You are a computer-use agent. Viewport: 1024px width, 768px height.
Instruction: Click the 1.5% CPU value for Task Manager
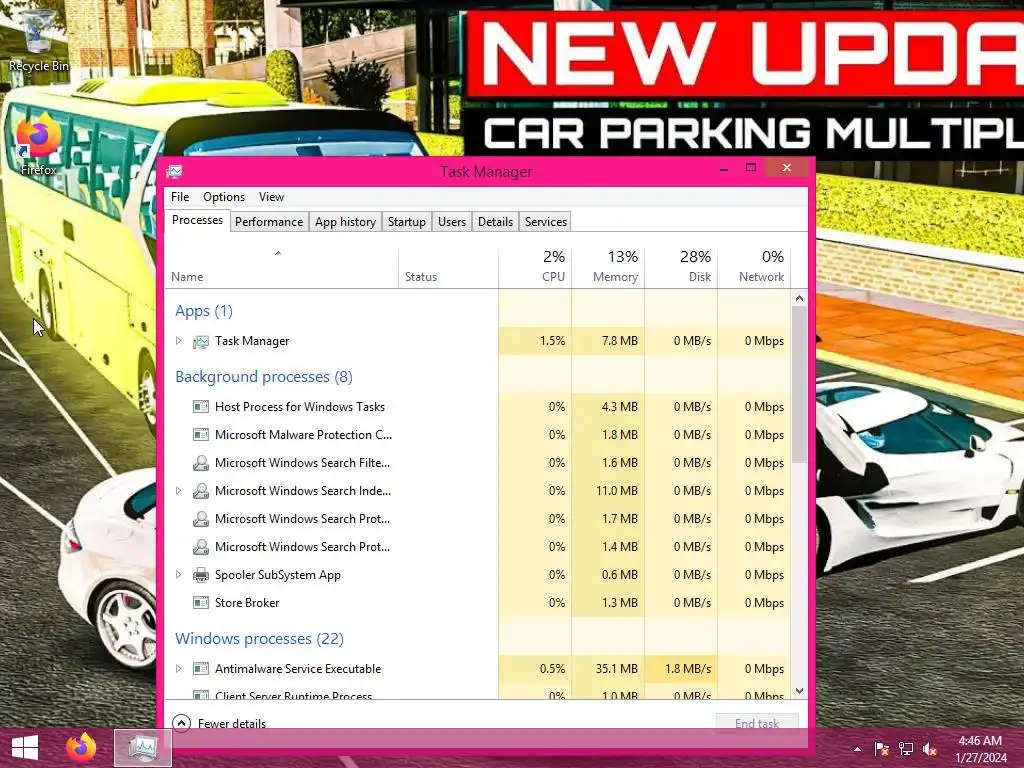pos(552,341)
